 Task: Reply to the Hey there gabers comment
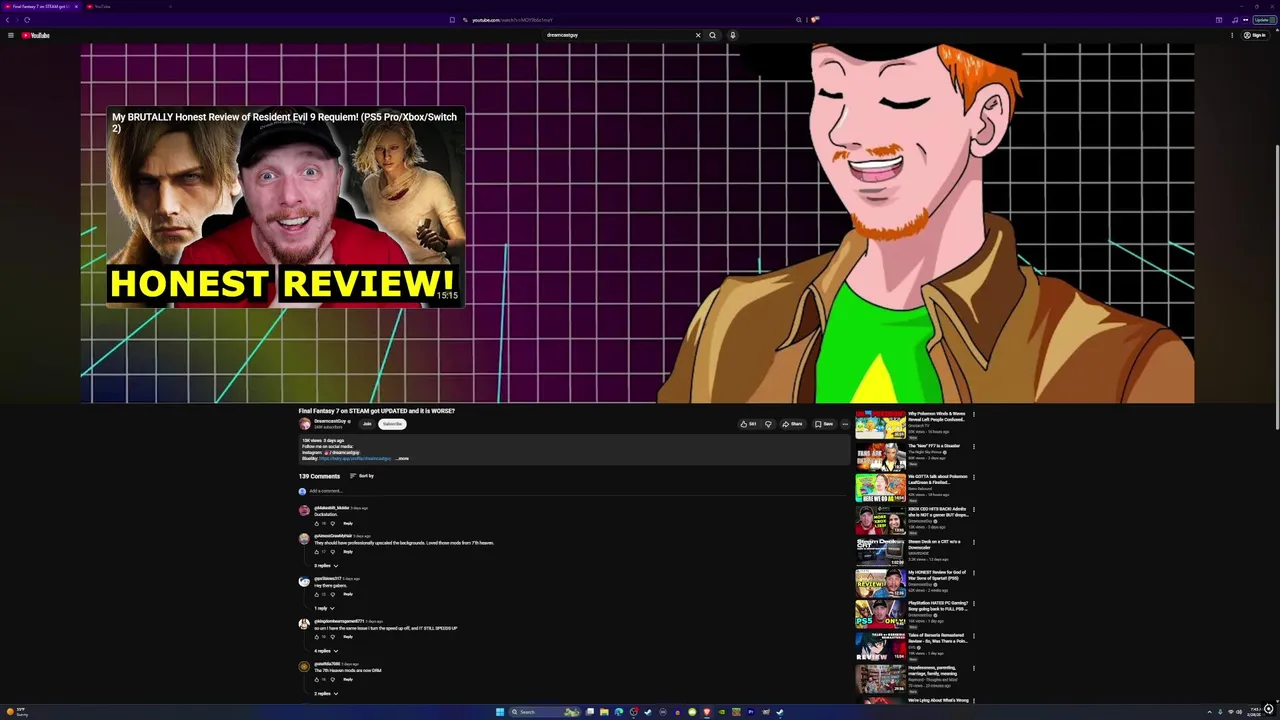click(x=348, y=594)
